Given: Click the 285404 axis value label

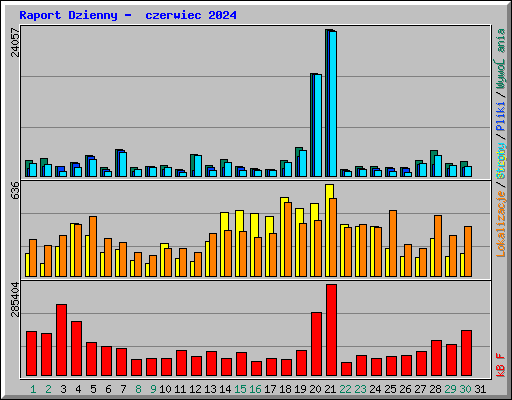Looking at the screenshot, I should [x=15, y=299].
